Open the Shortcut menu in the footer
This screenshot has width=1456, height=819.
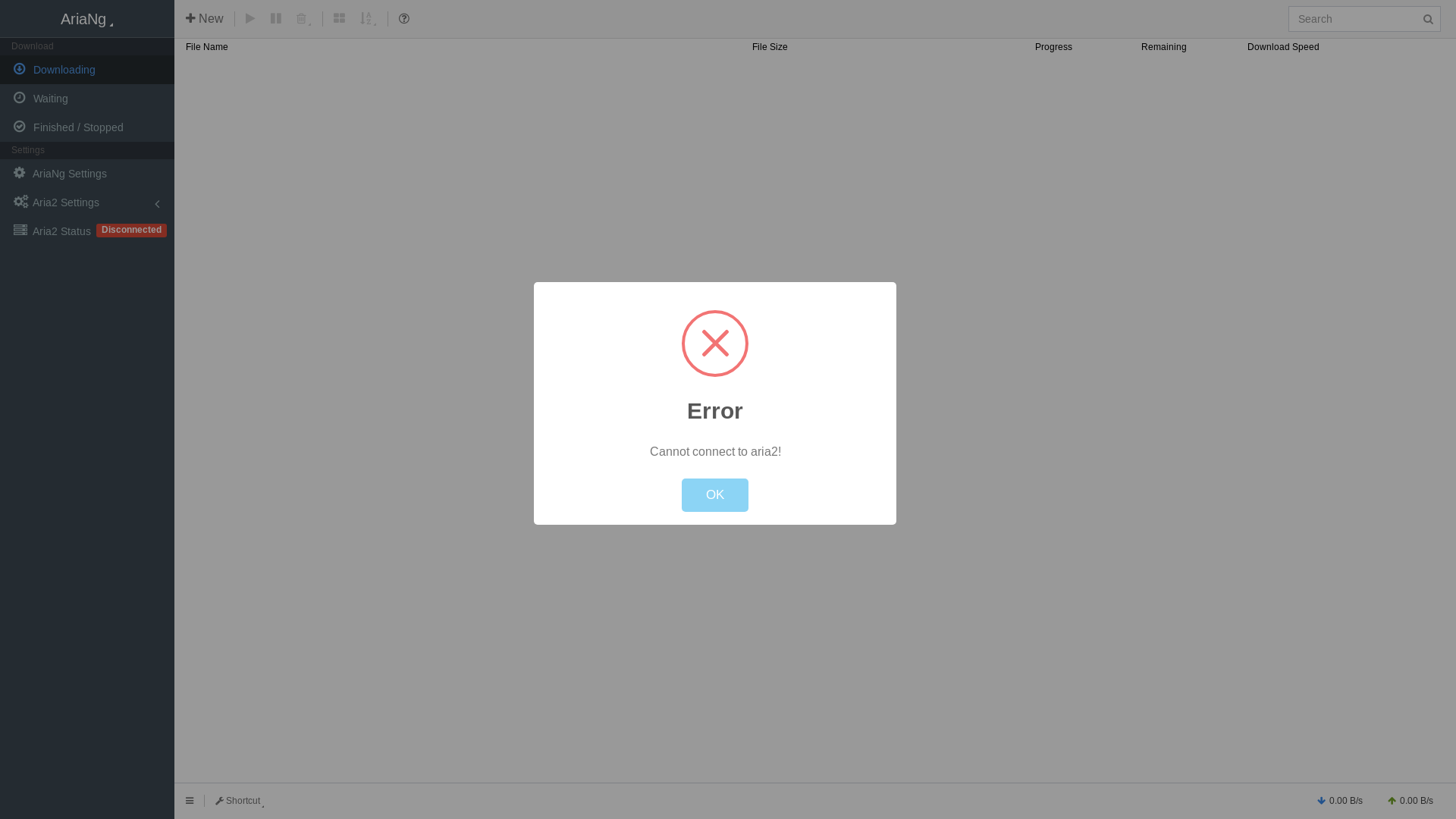pyautogui.click(x=240, y=801)
